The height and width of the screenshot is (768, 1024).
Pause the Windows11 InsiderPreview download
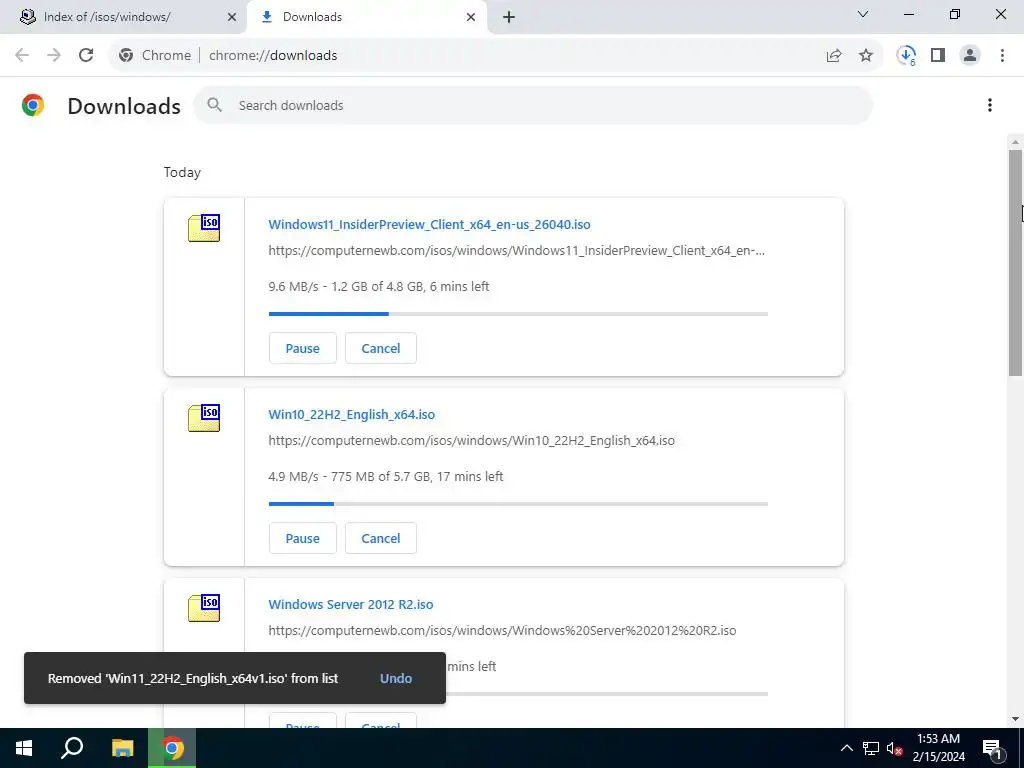click(302, 348)
